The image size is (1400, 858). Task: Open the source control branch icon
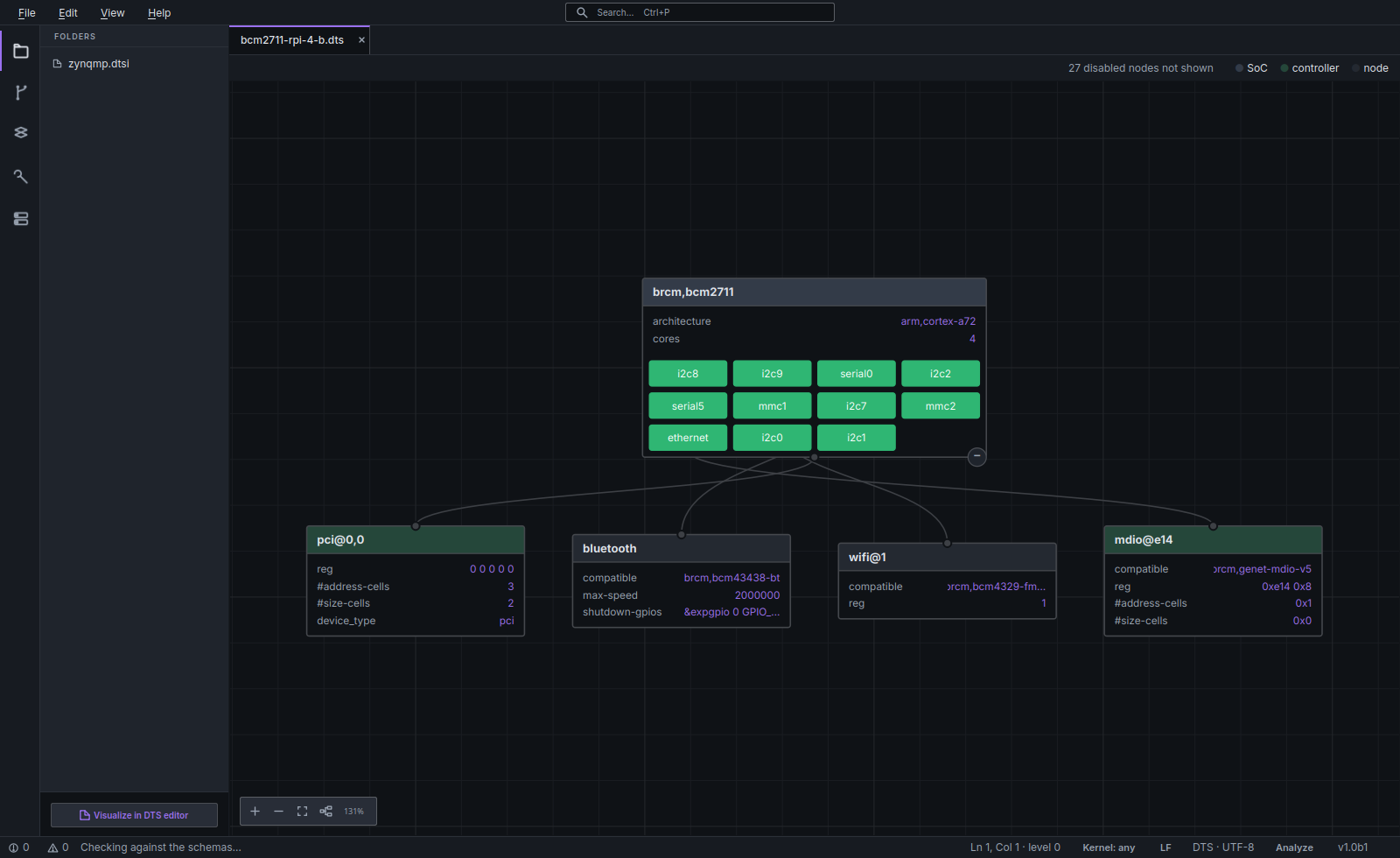[x=21, y=92]
